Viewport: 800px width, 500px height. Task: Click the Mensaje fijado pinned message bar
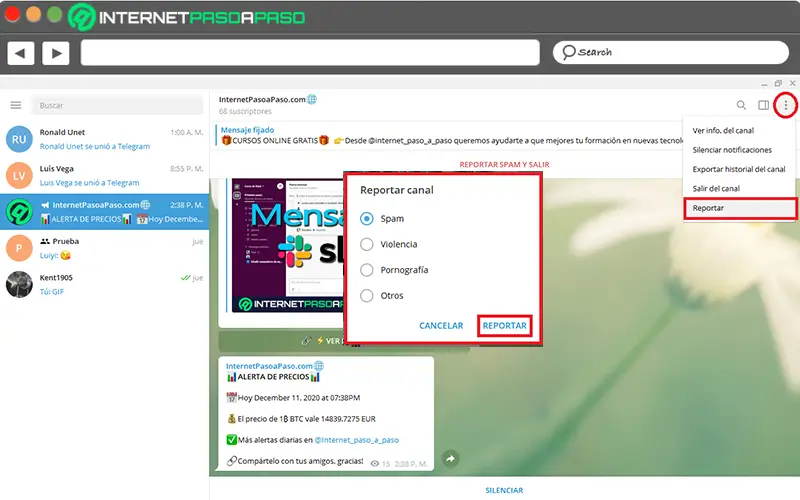pyautogui.click(x=449, y=136)
